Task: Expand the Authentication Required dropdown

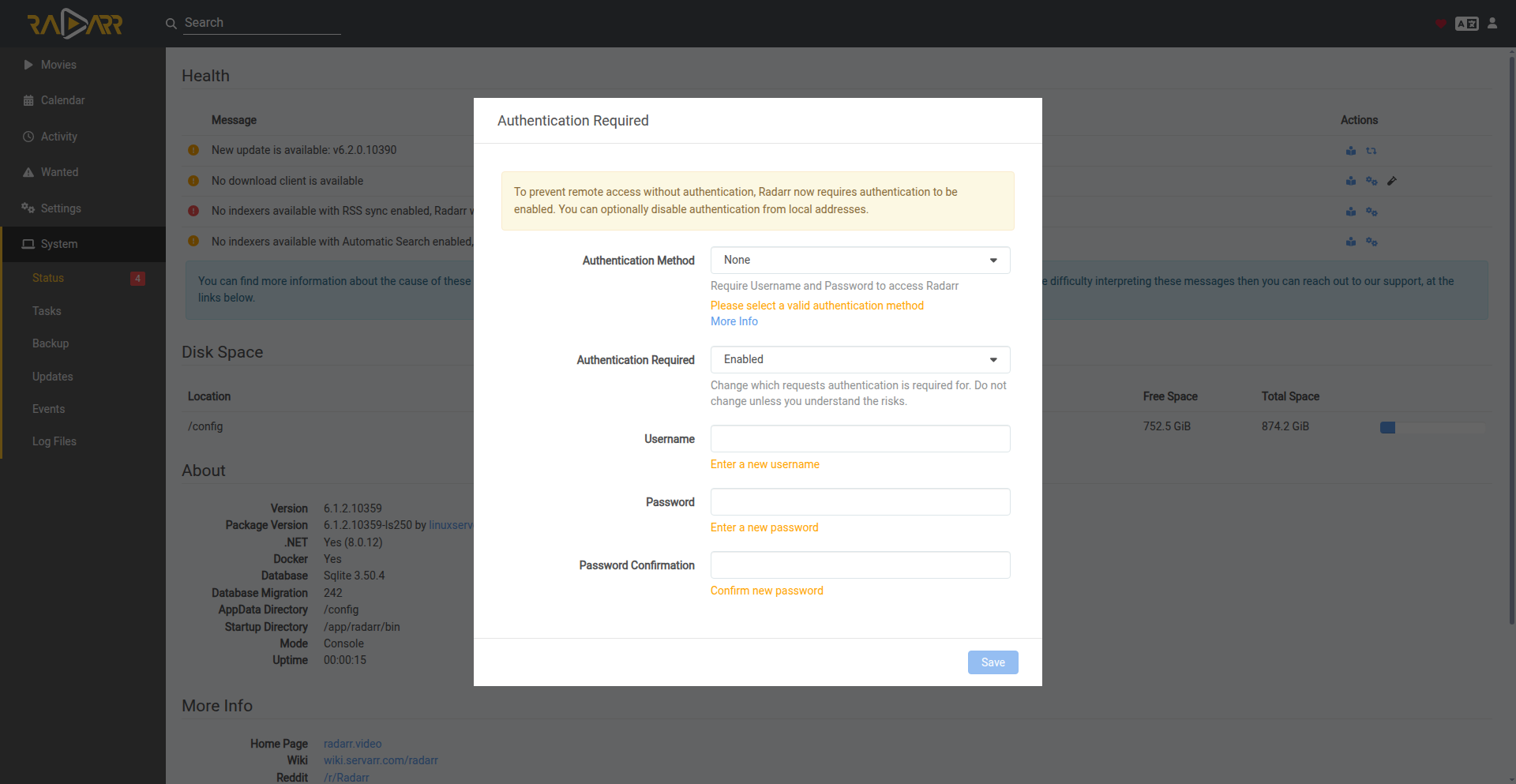Action: click(x=860, y=360)
